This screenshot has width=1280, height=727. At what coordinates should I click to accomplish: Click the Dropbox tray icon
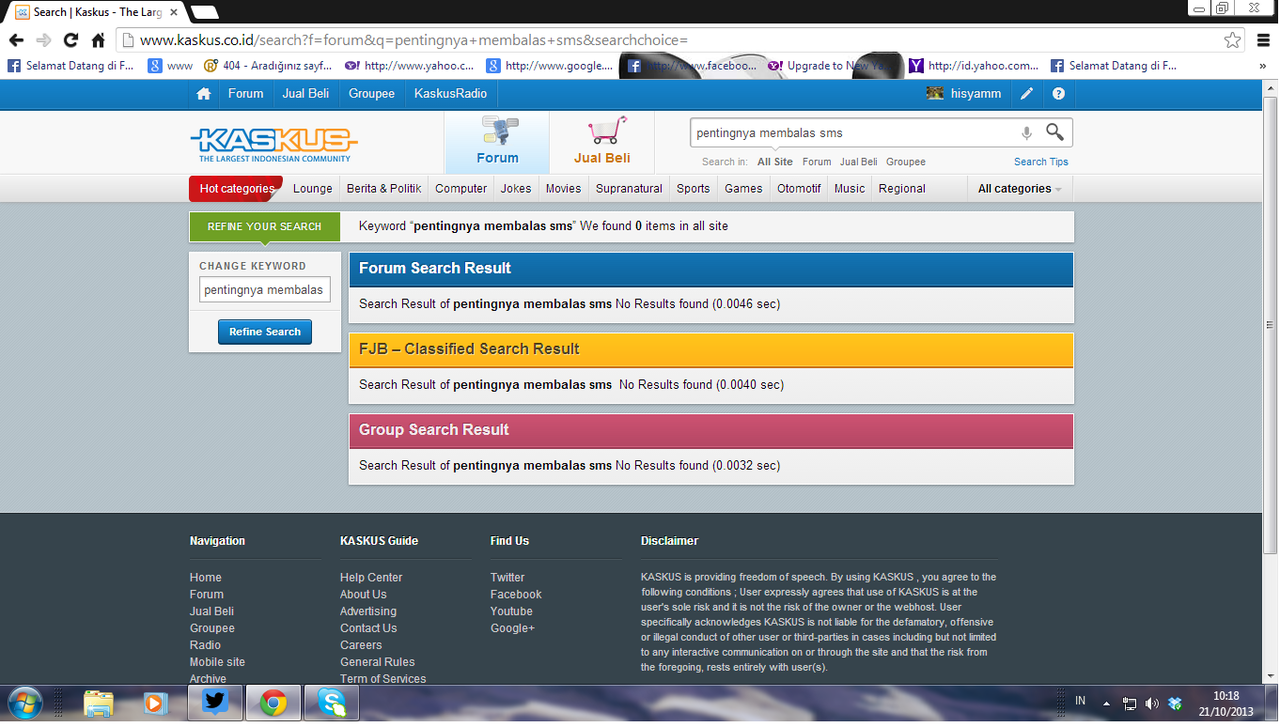(x=1175, y=703)
